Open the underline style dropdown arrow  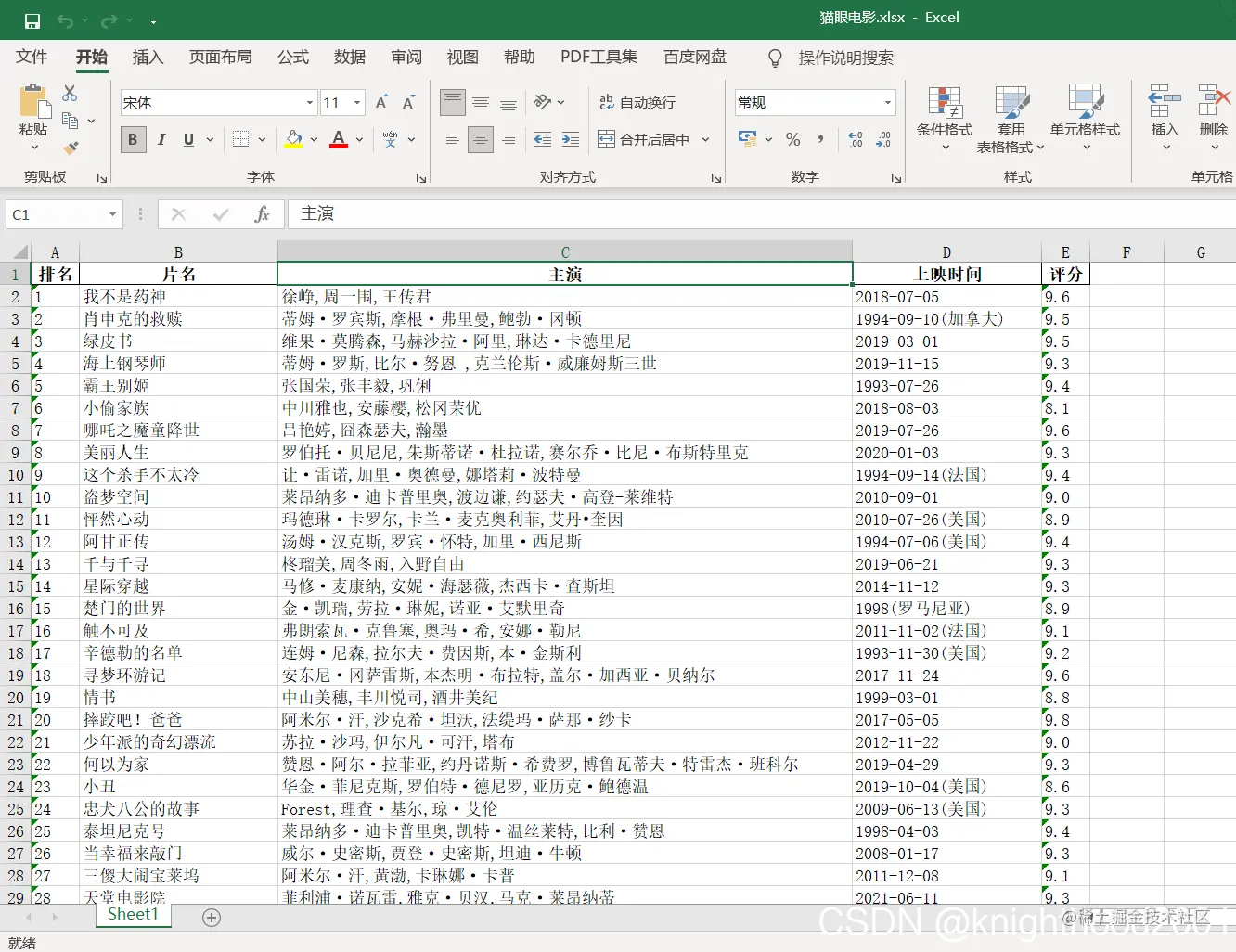(x=210, y=140)
